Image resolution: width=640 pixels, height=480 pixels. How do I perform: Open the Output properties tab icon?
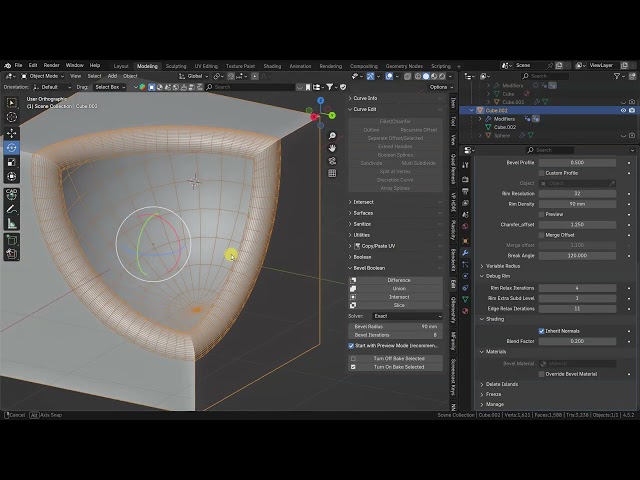465,191
